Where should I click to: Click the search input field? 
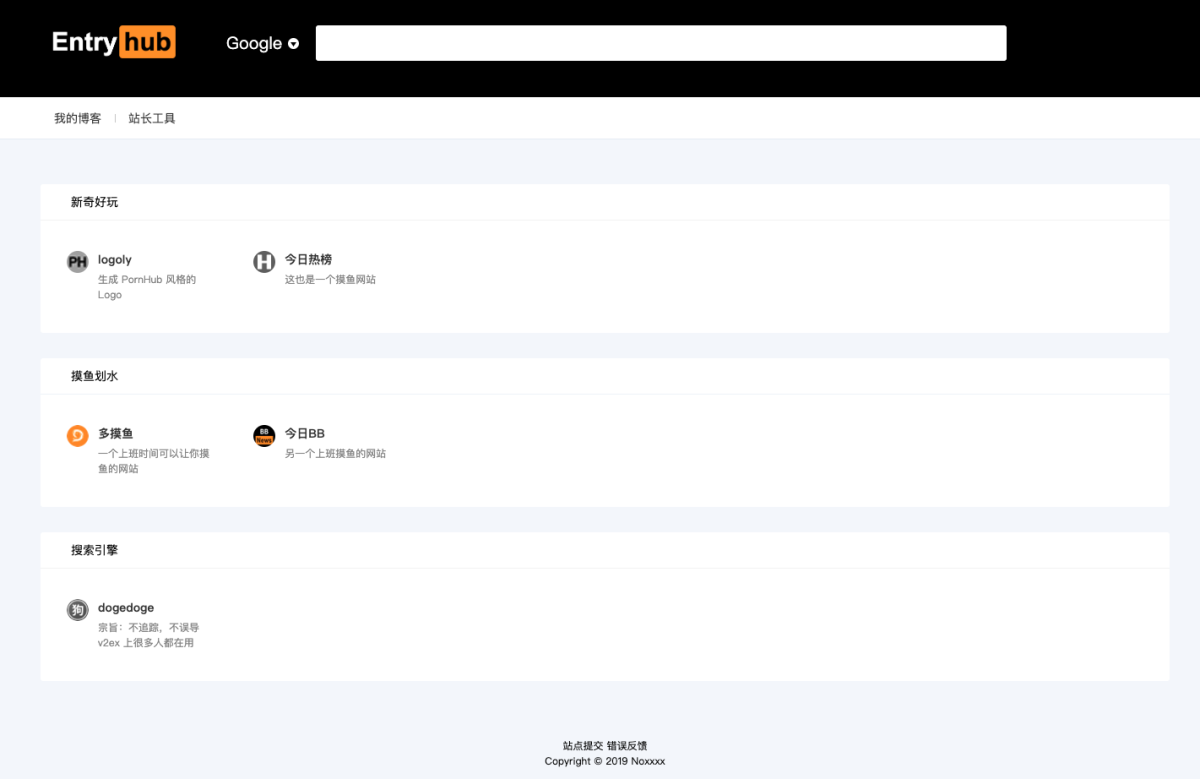[661, 43]
